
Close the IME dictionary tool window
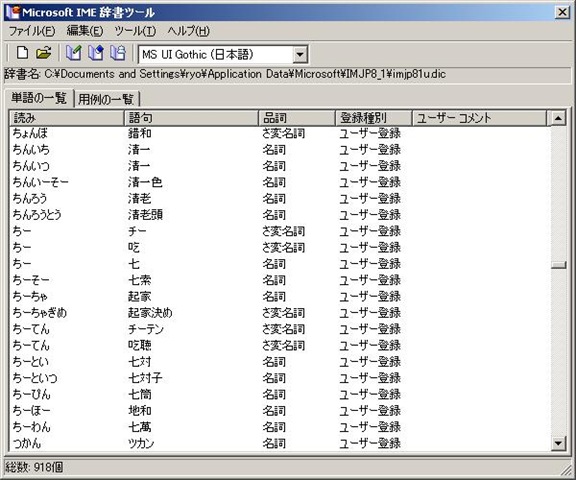(x=562, y=12)
